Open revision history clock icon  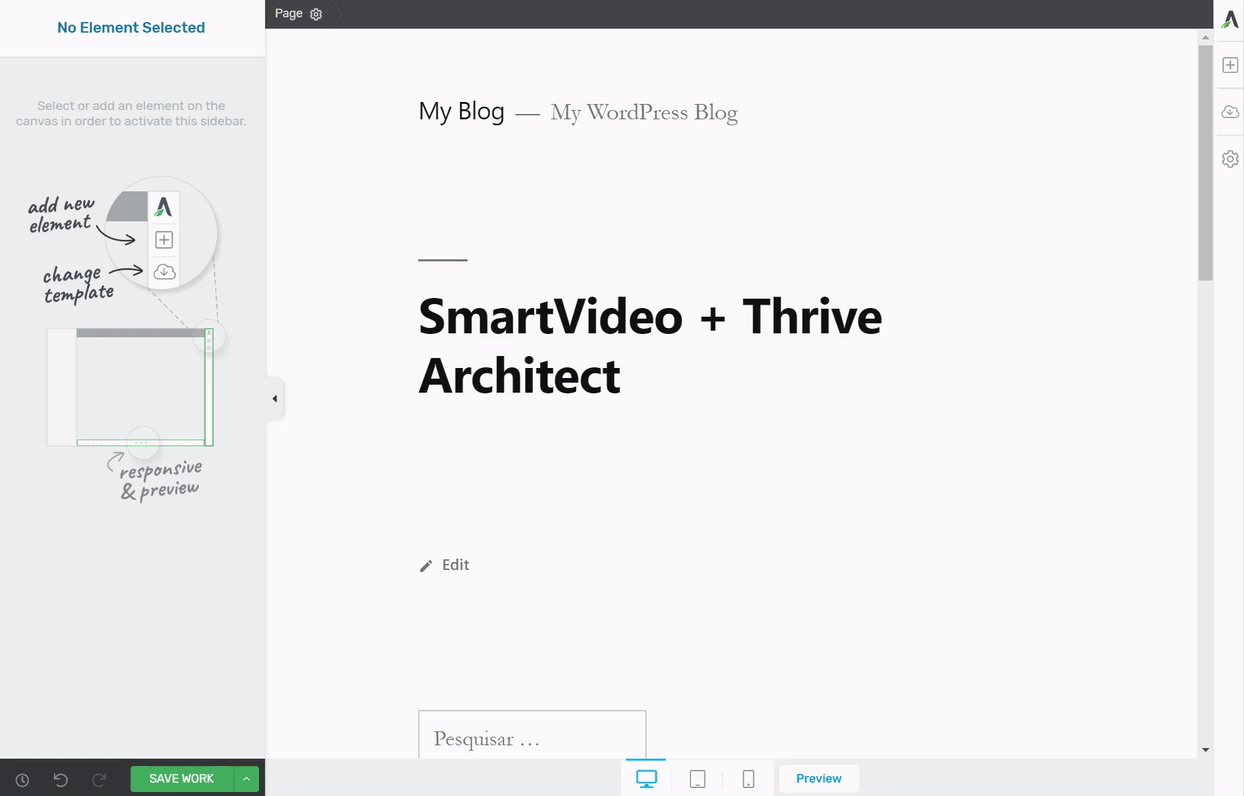pyautogui.click(x=22, y=779)
